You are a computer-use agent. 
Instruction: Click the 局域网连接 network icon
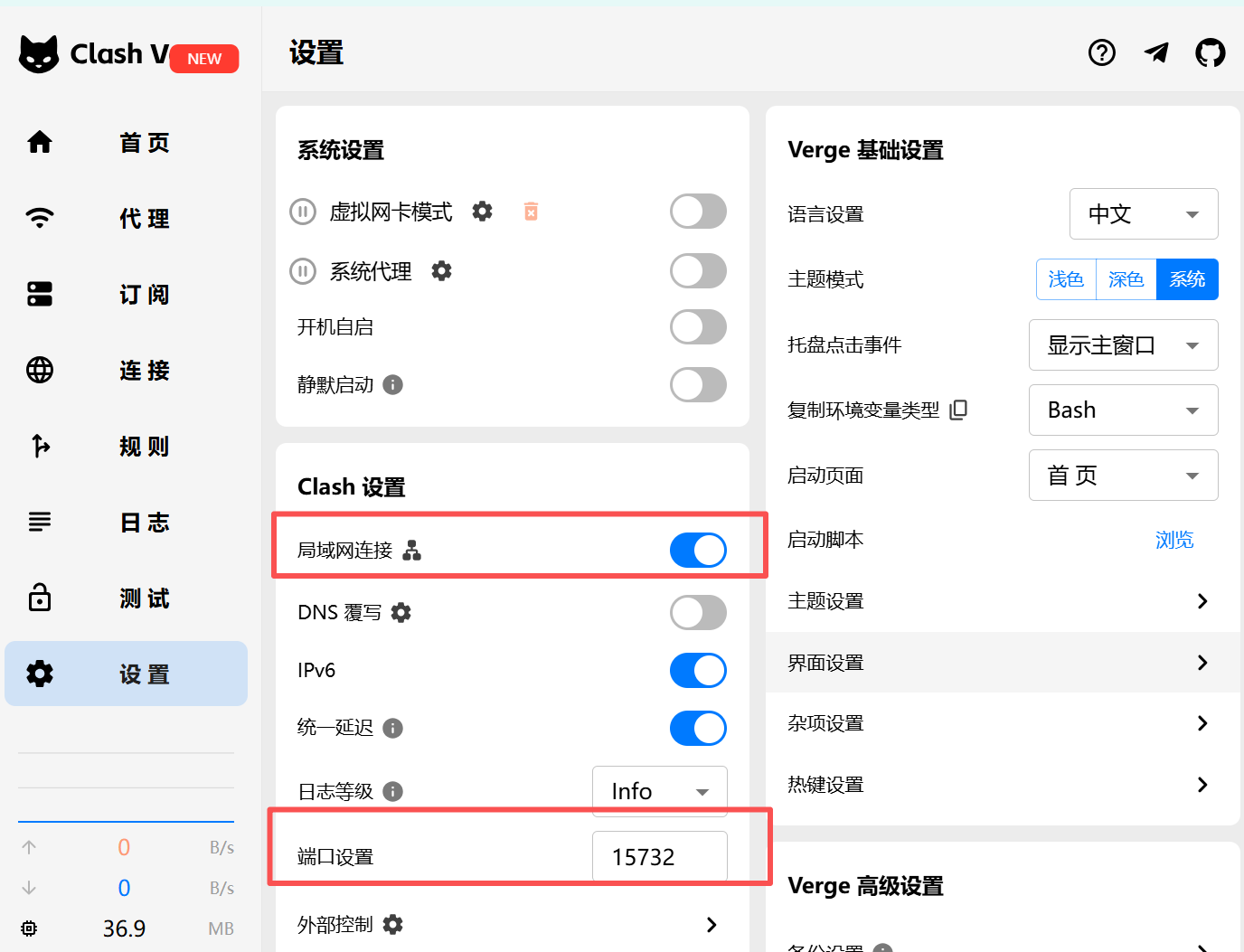pos(411,550)
